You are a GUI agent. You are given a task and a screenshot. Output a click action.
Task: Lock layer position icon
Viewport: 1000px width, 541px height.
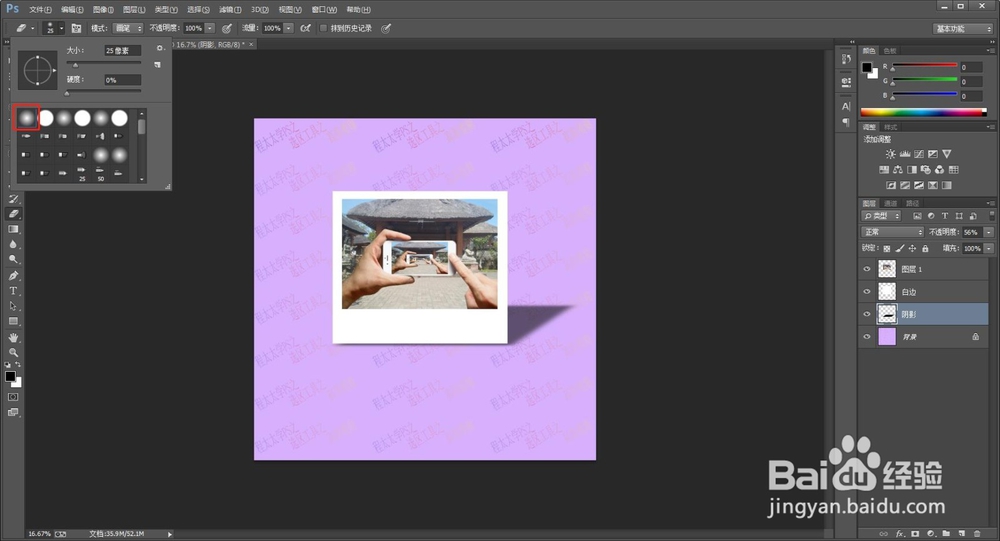coord(912,248)
